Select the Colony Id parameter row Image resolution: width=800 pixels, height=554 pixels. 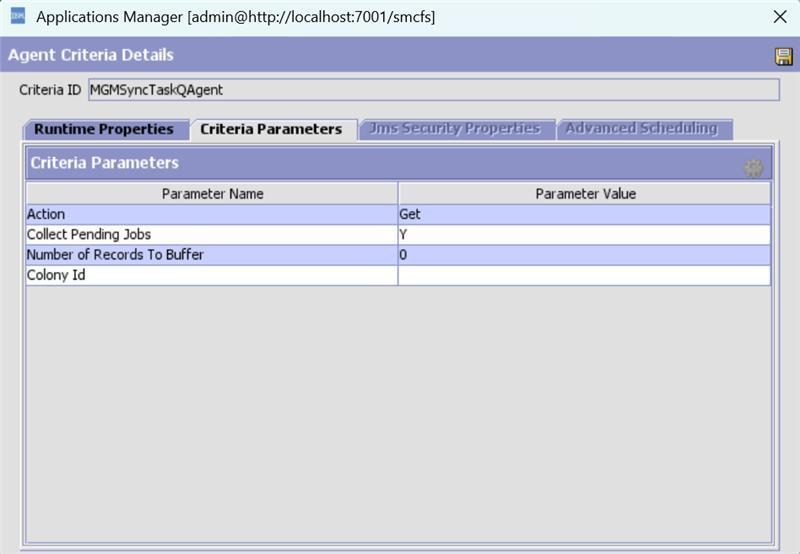pos(212,275)
